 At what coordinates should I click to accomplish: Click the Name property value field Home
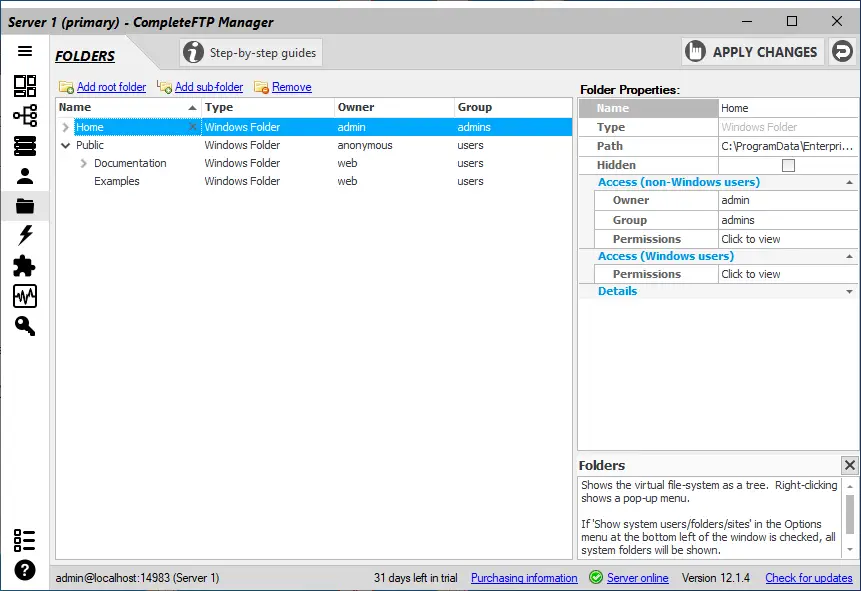point(789,108)
